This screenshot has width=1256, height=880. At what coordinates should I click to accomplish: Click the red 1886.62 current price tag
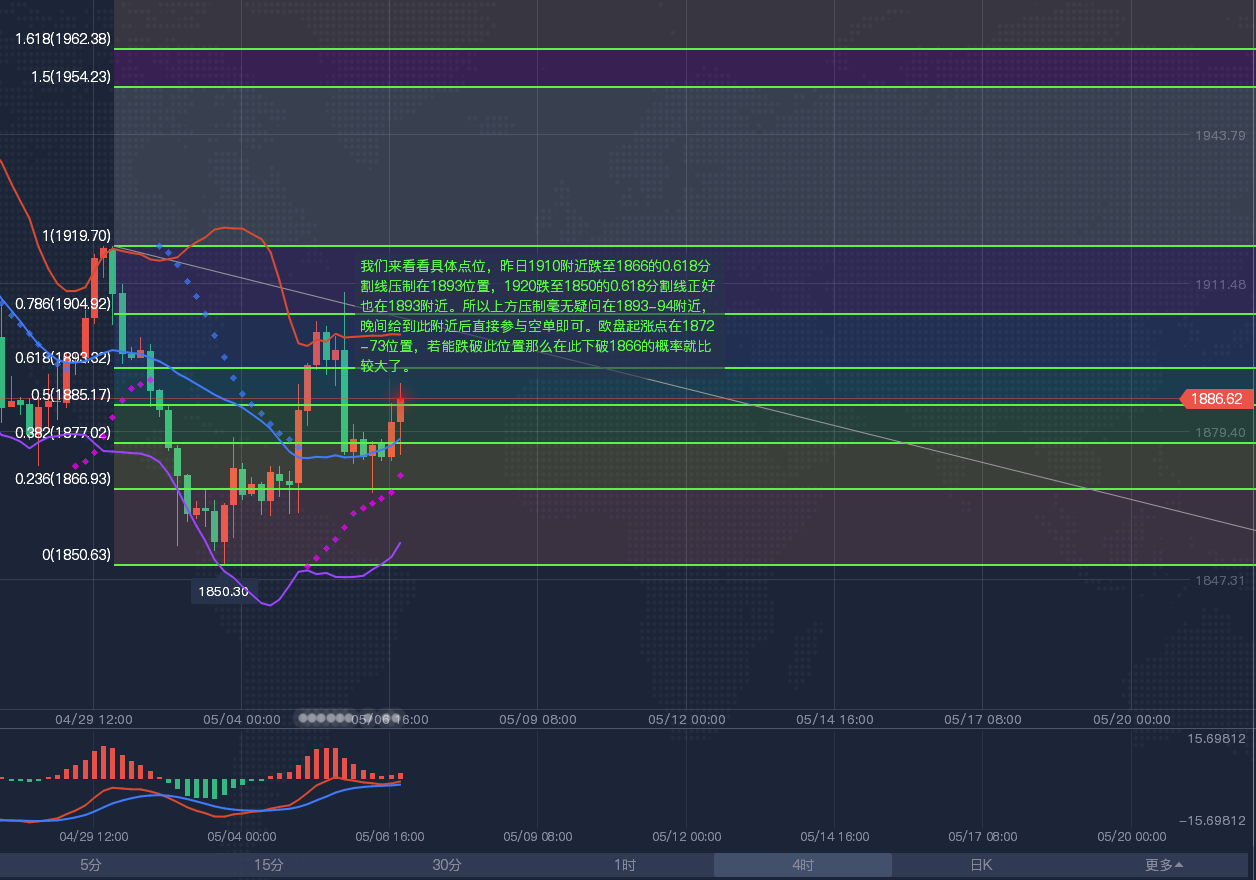coord(1216,399)
